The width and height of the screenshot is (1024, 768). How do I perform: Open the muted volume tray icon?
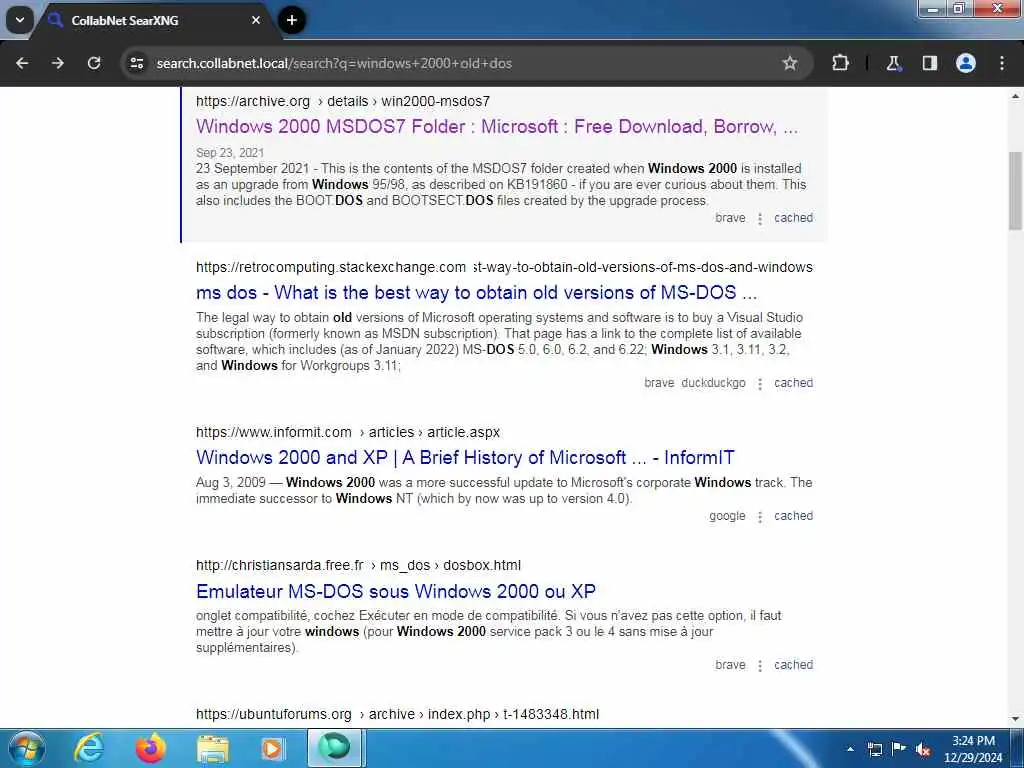tap(923, 749)
